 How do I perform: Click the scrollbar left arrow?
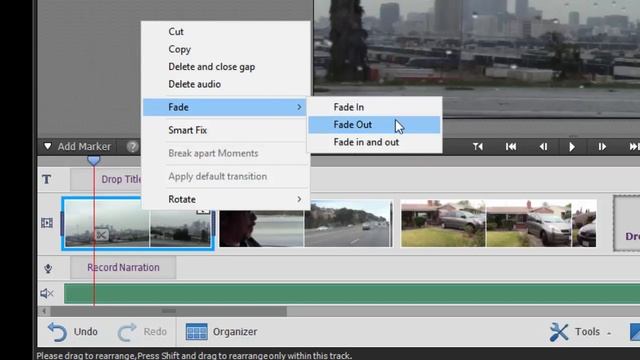(44, 311)
